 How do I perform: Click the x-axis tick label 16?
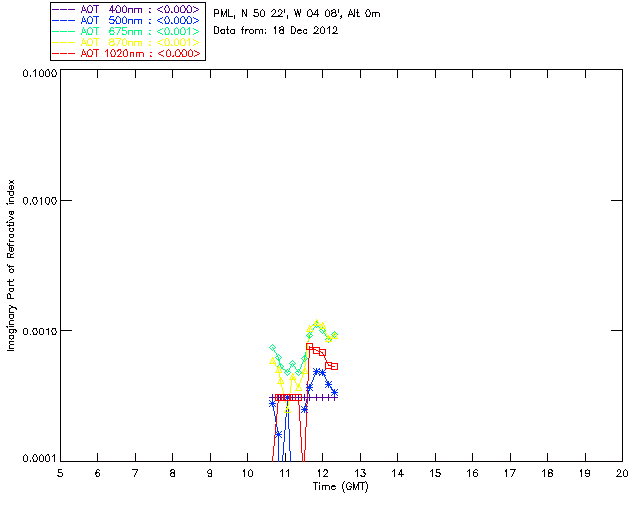tap(472, 473)
